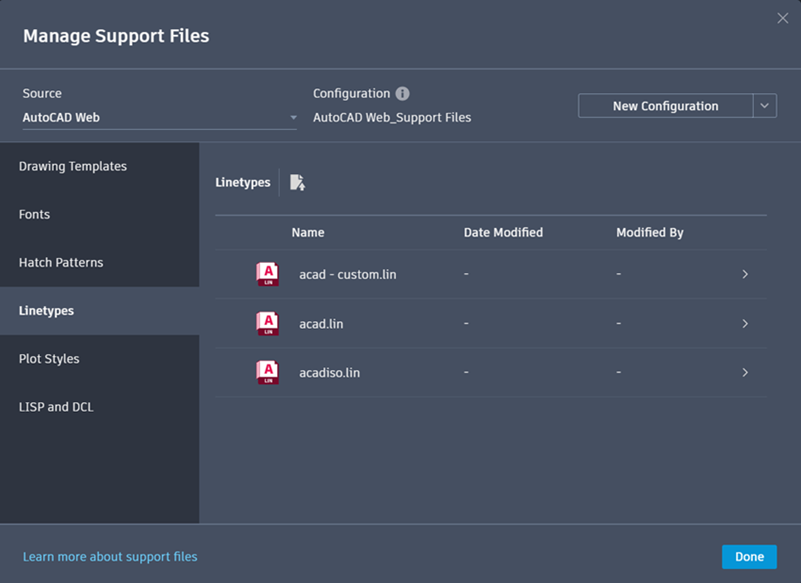Switch to the Drawing Templates tab
801x583 pixels.
point(73,166)
